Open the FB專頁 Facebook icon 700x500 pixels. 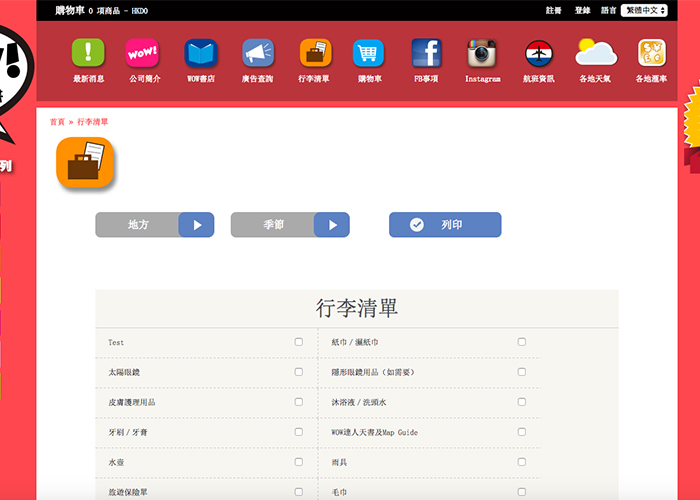tap(426, 53)
